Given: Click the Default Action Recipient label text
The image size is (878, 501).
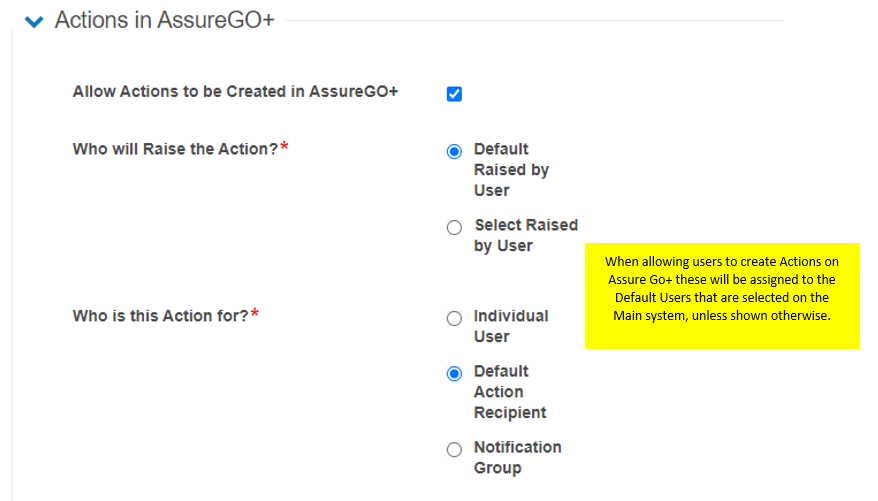Looking at the screenshot, I should tap(509, 391).
